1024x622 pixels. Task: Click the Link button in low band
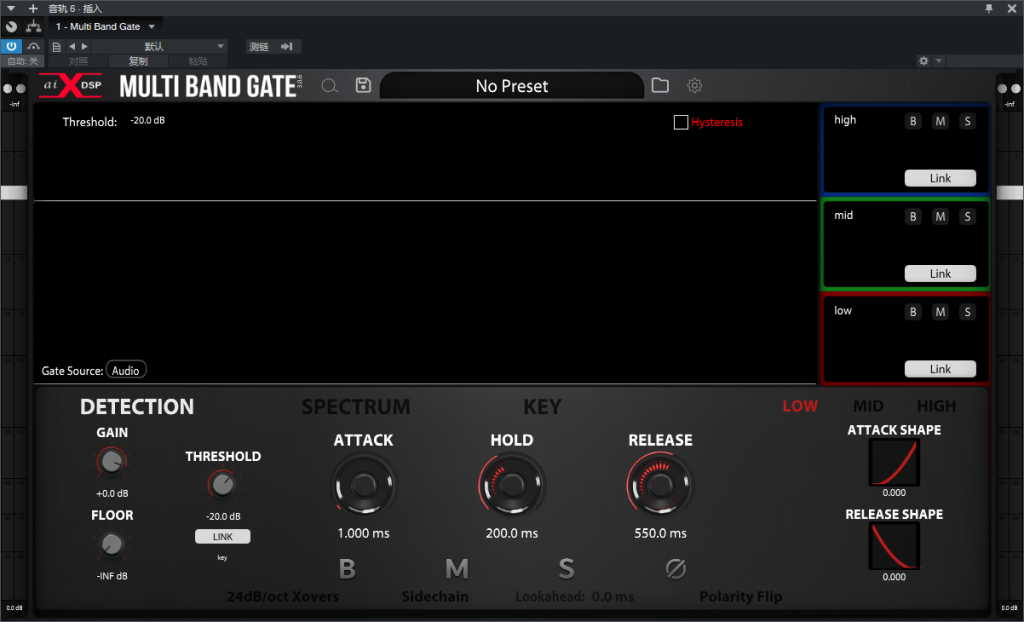tap(940, 368)
